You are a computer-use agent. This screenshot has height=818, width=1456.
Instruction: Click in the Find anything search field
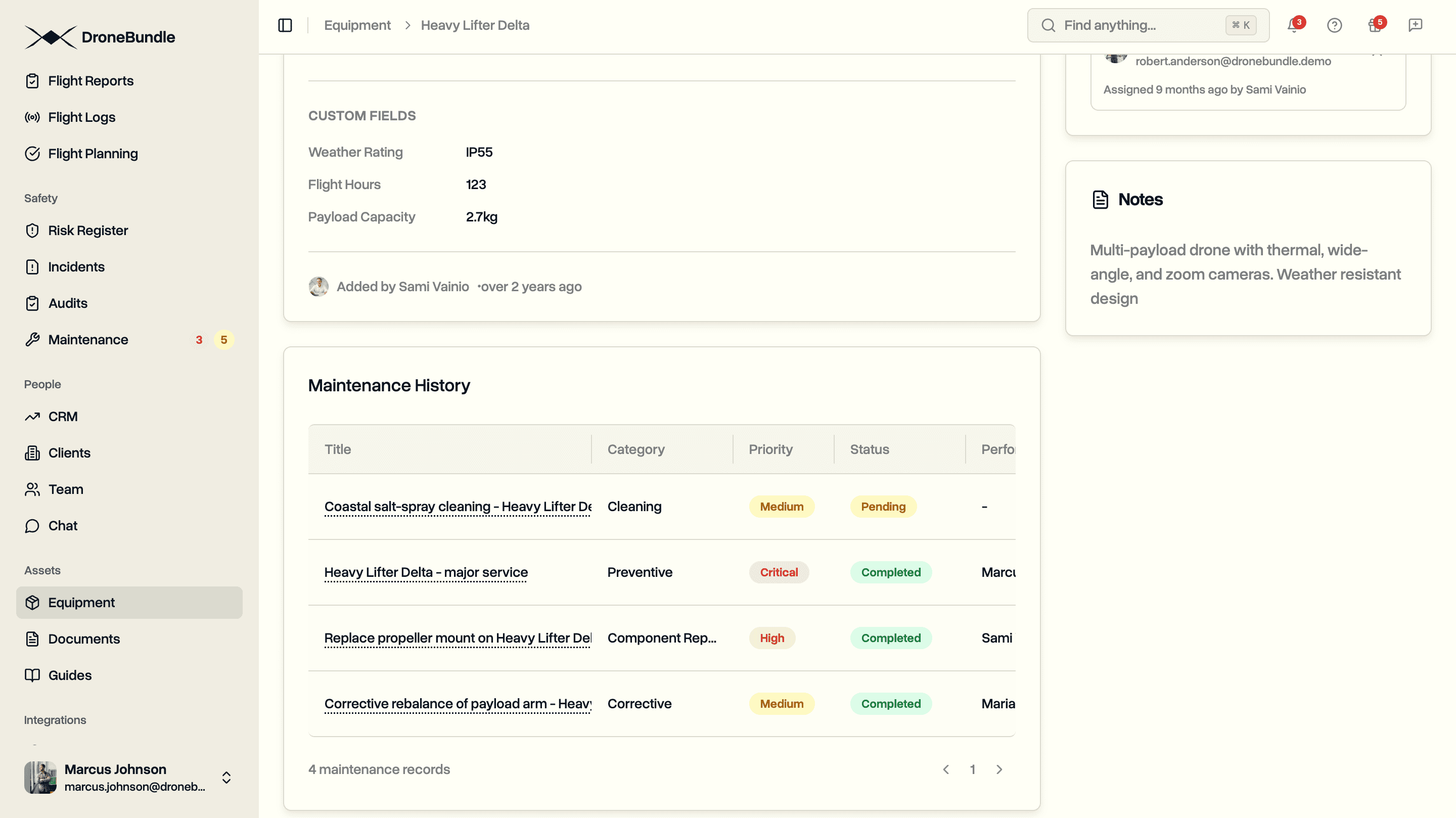pyautogui.click(x=1148, y=25)
